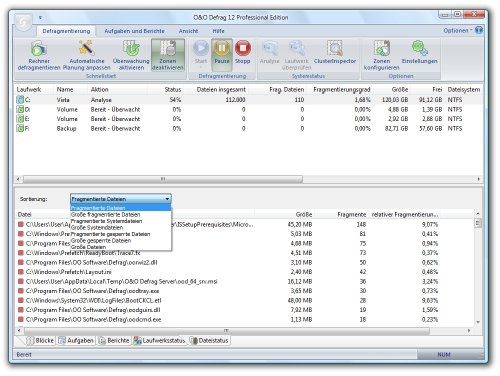Screen dimensions: 500x376
Task: Select BootCKCL.etl file row
Action: pyautogui.click(x=228, y=300)
